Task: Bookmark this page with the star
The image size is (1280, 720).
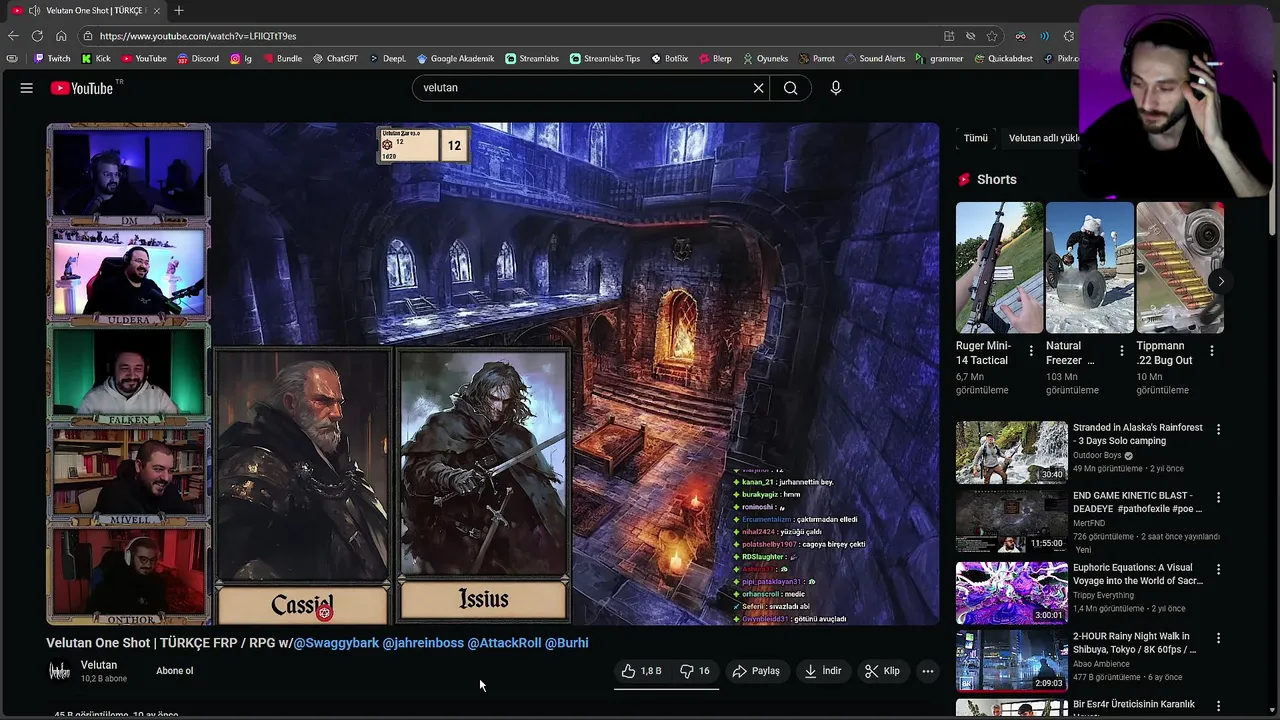Action: (992, 36)
